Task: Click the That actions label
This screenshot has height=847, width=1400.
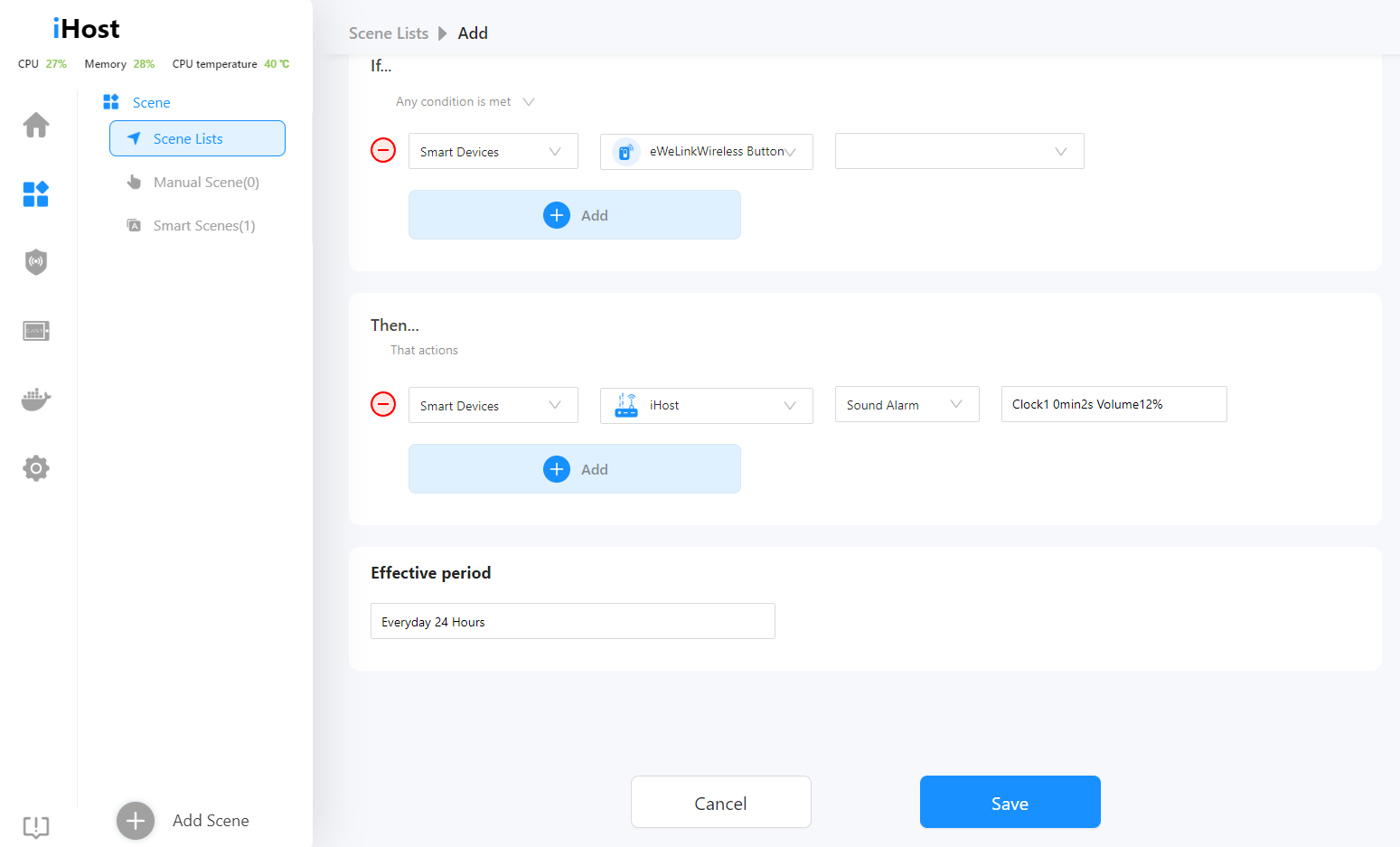Action: click(424, 350)
